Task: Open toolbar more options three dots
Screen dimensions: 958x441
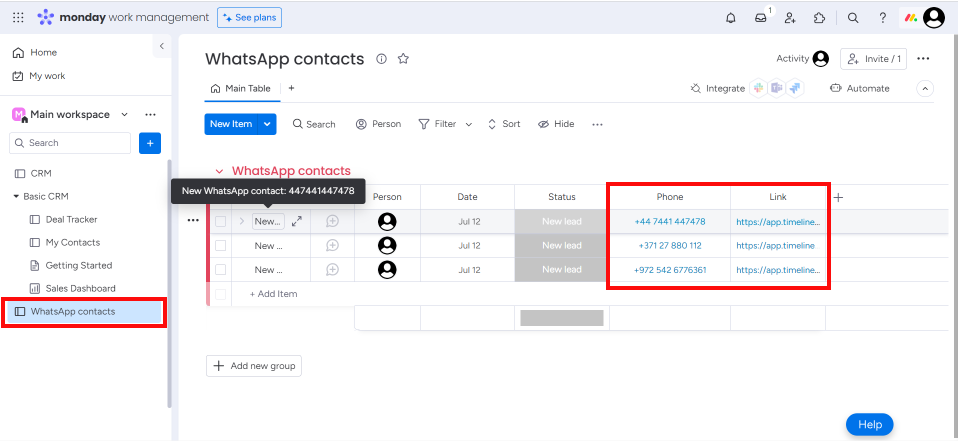Action: [x=598, y=124]
